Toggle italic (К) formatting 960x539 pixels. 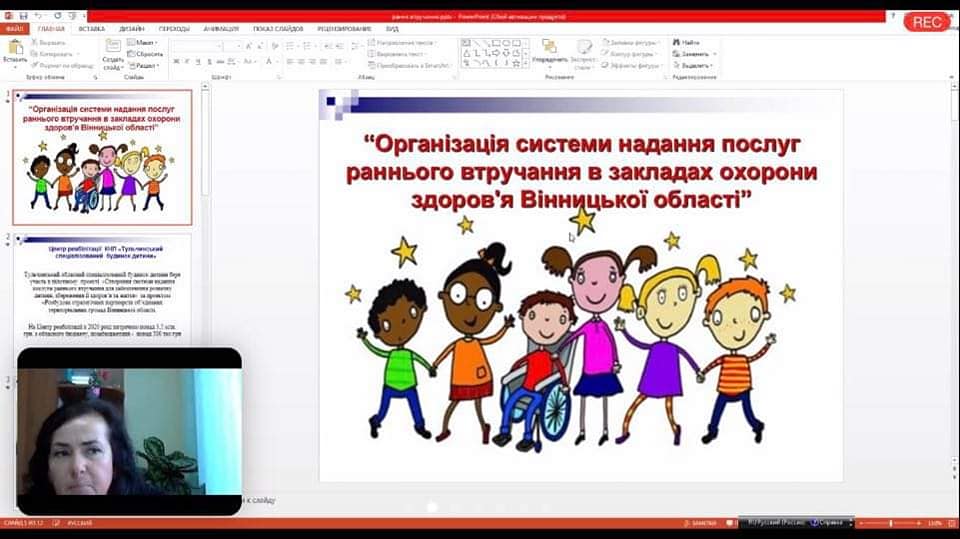(187, 61)
